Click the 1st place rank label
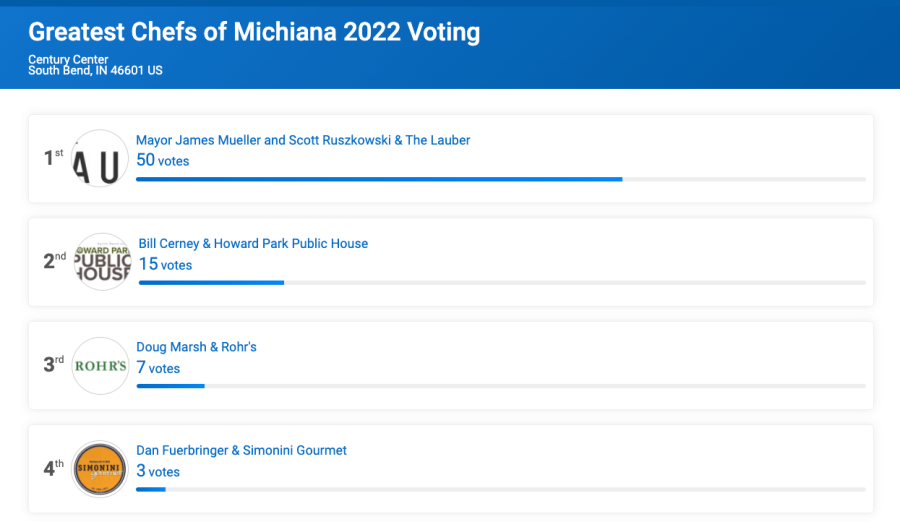 click(x=53, y=158)
